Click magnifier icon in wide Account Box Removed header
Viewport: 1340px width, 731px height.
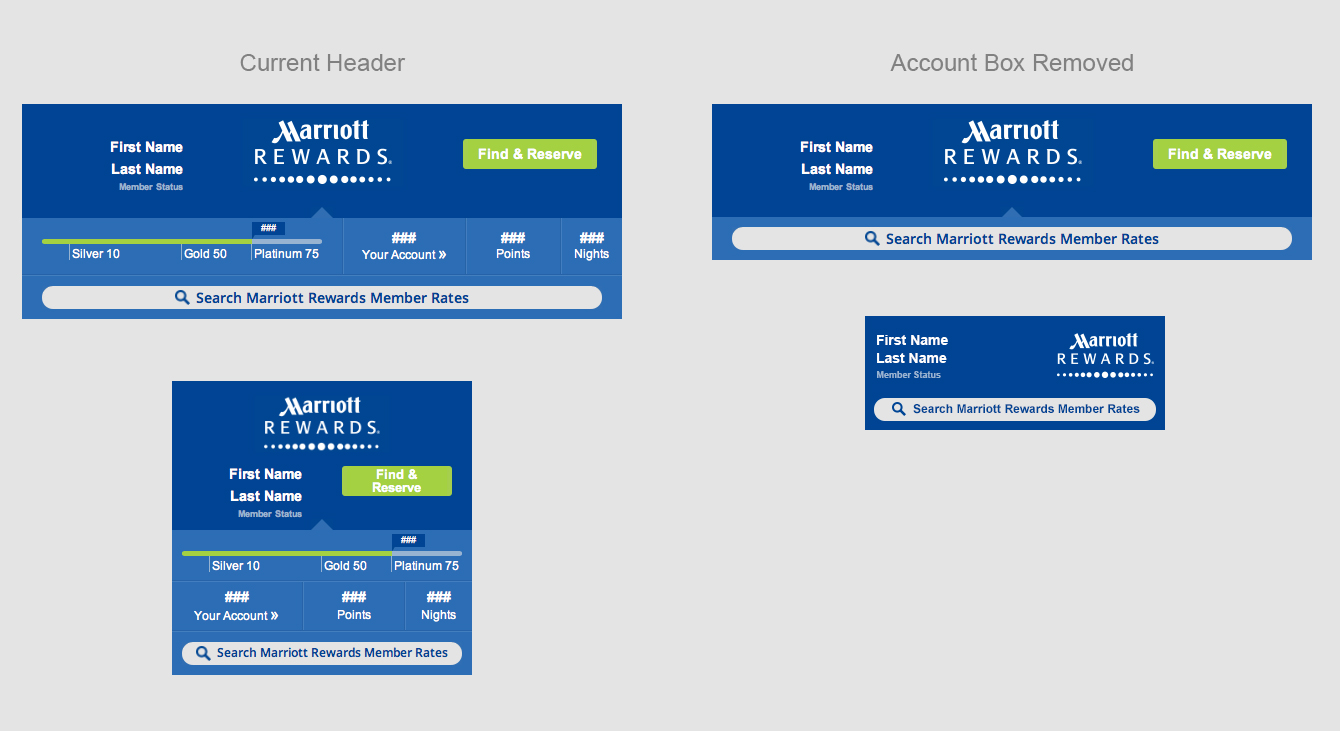click(x=872, y=239)
